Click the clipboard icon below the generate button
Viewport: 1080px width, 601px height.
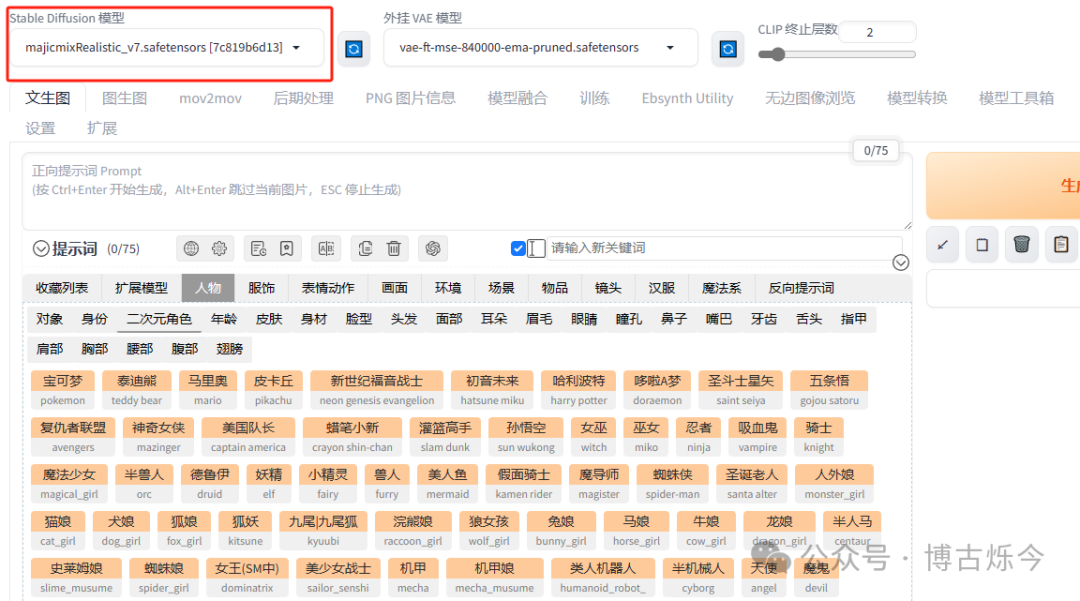[x=1061, y=244]
